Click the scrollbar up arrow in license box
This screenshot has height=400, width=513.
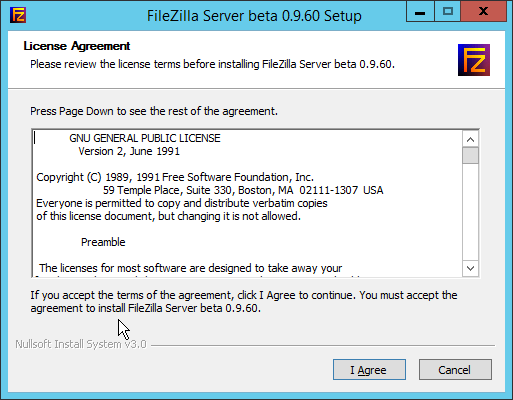(470, 139)
